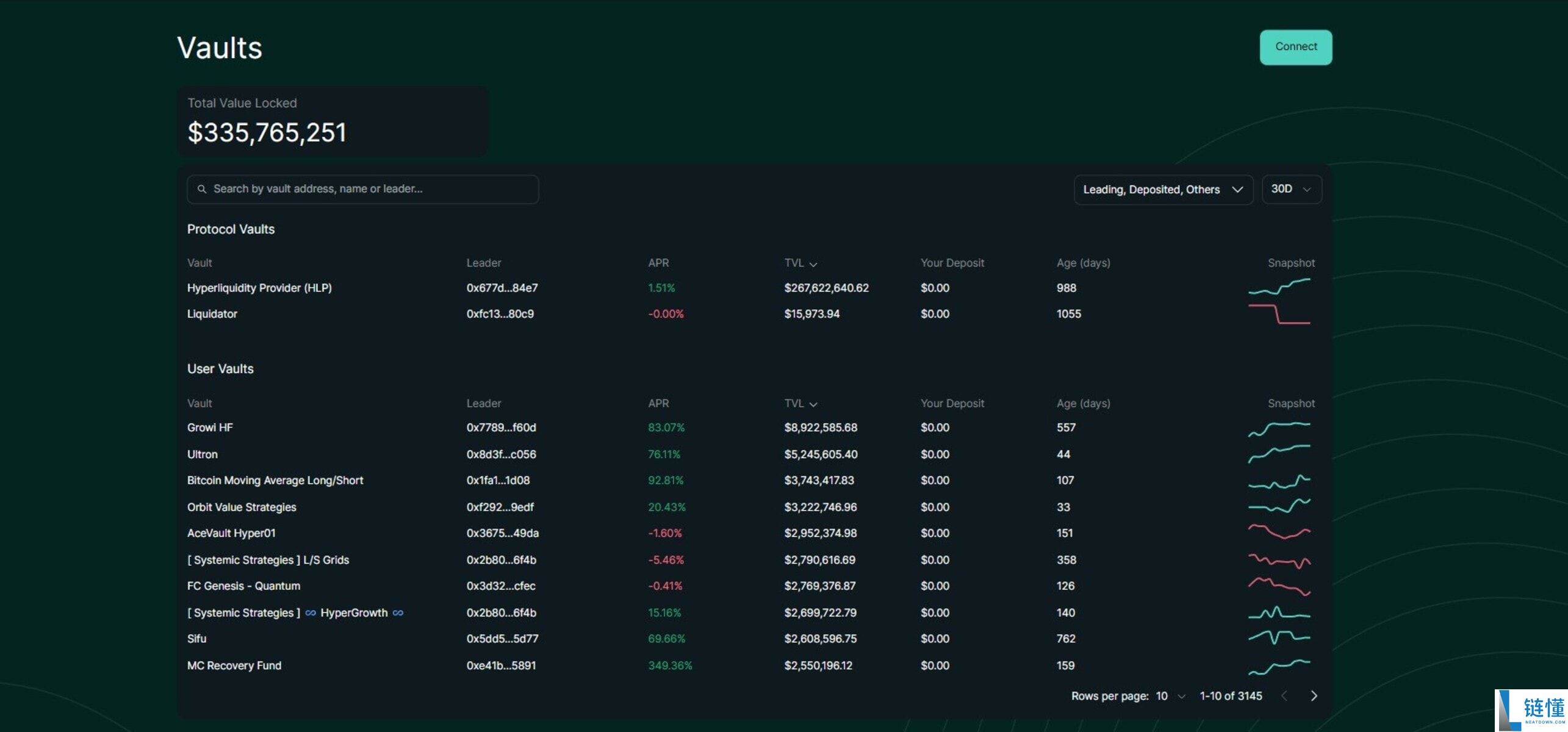Click the MC Recovery Fund snapshot chart
This screenshot has height=732, width=1568.
[x=1279, y=667]
